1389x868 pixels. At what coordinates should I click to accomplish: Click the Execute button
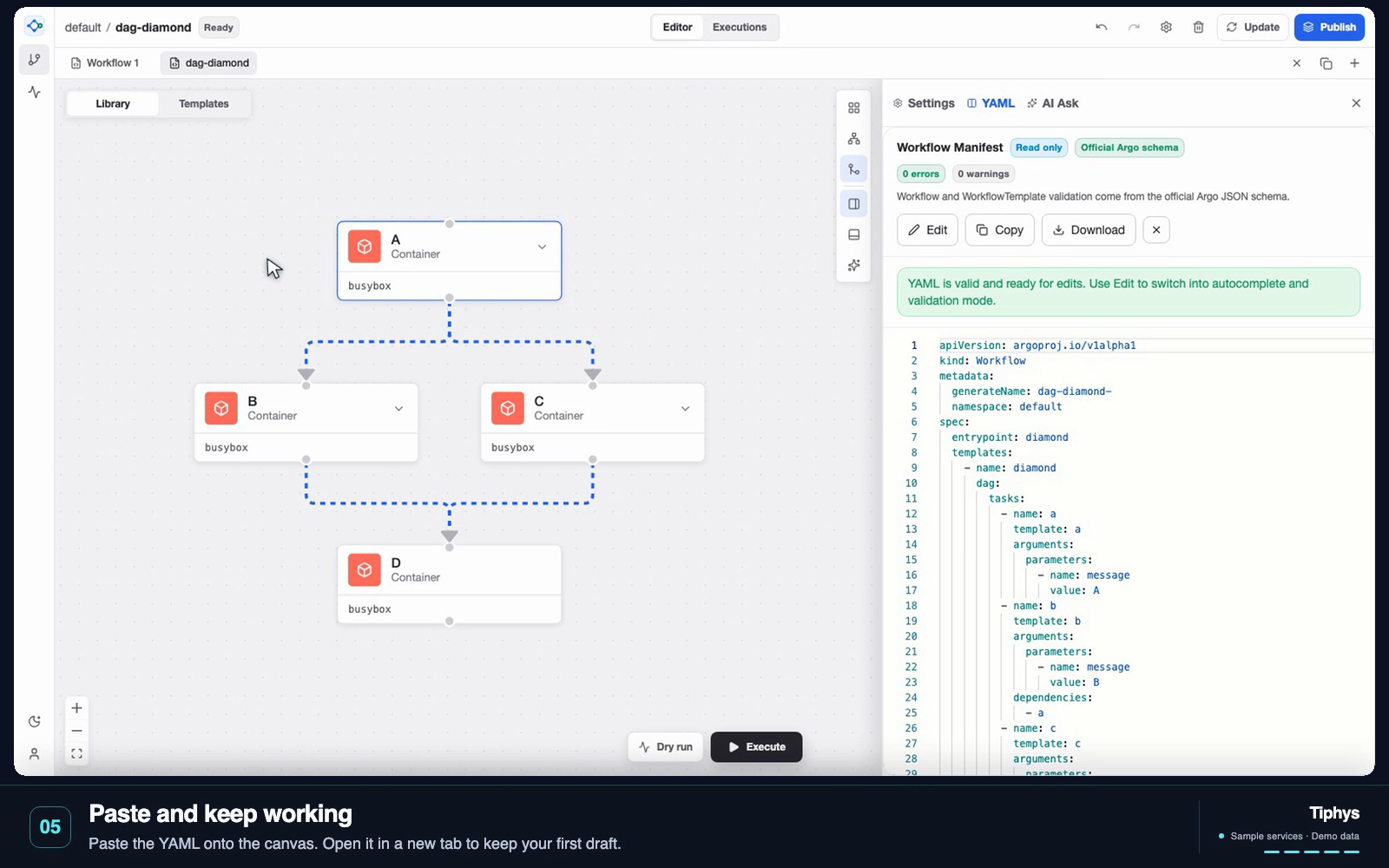tap(756, 747)
